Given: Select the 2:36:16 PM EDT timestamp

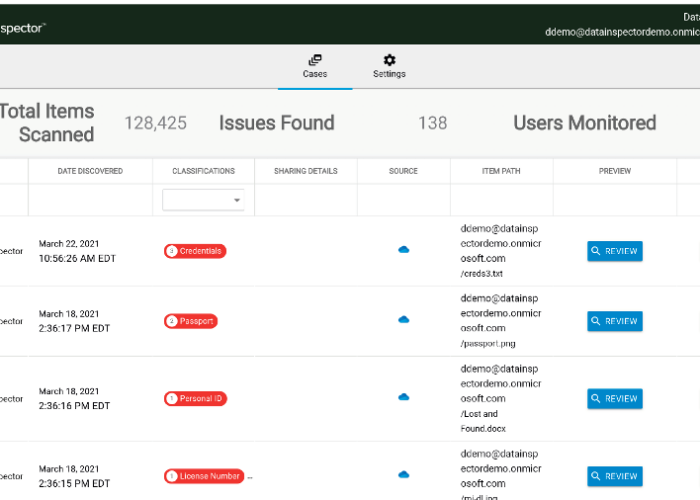Looking at the screenshot, I should coord(74,406).
